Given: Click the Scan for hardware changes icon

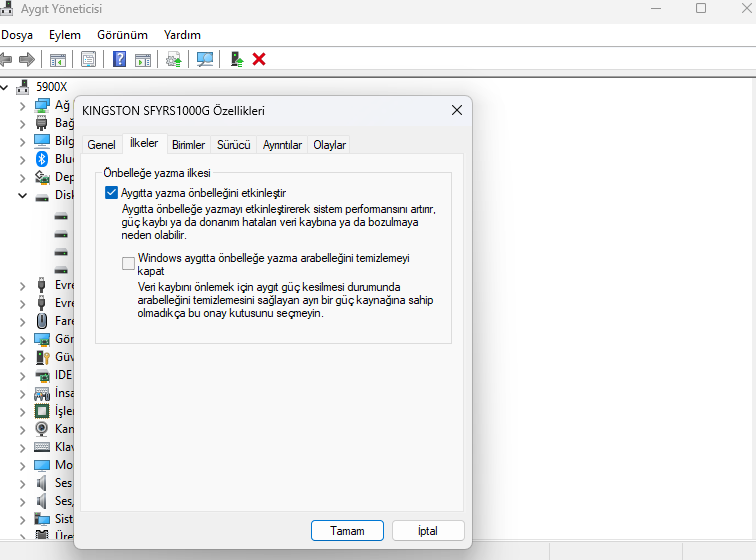Looking at the screenshot, I should point(205,60).
